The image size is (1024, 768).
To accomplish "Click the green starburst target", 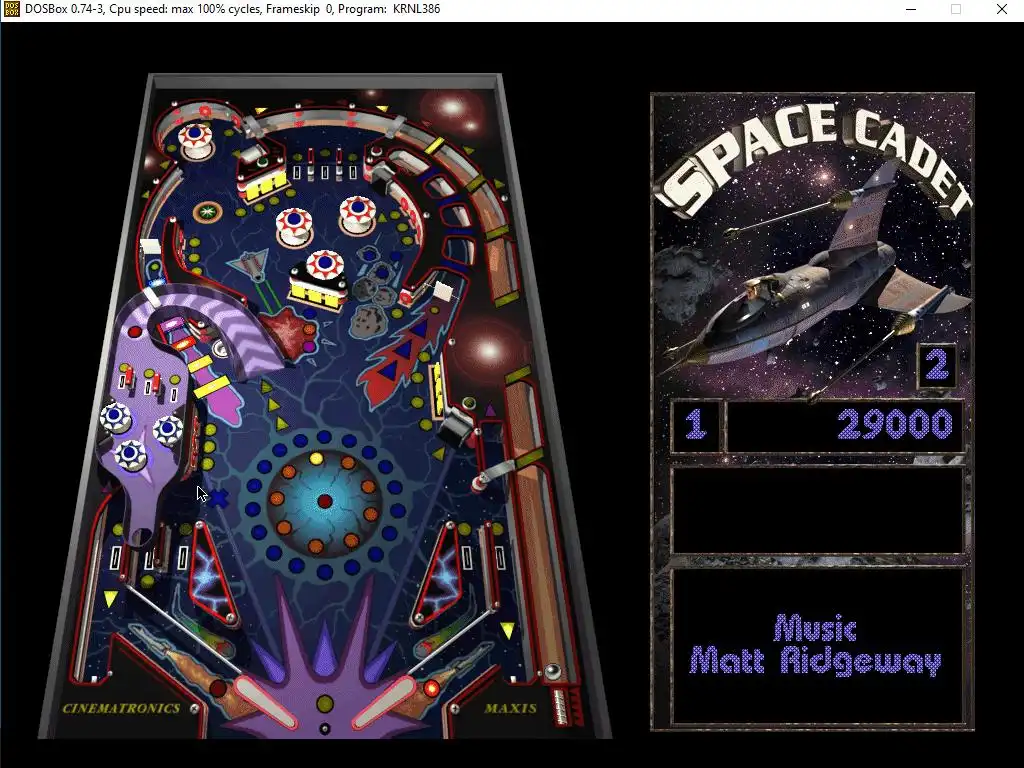I will (208, 212).
